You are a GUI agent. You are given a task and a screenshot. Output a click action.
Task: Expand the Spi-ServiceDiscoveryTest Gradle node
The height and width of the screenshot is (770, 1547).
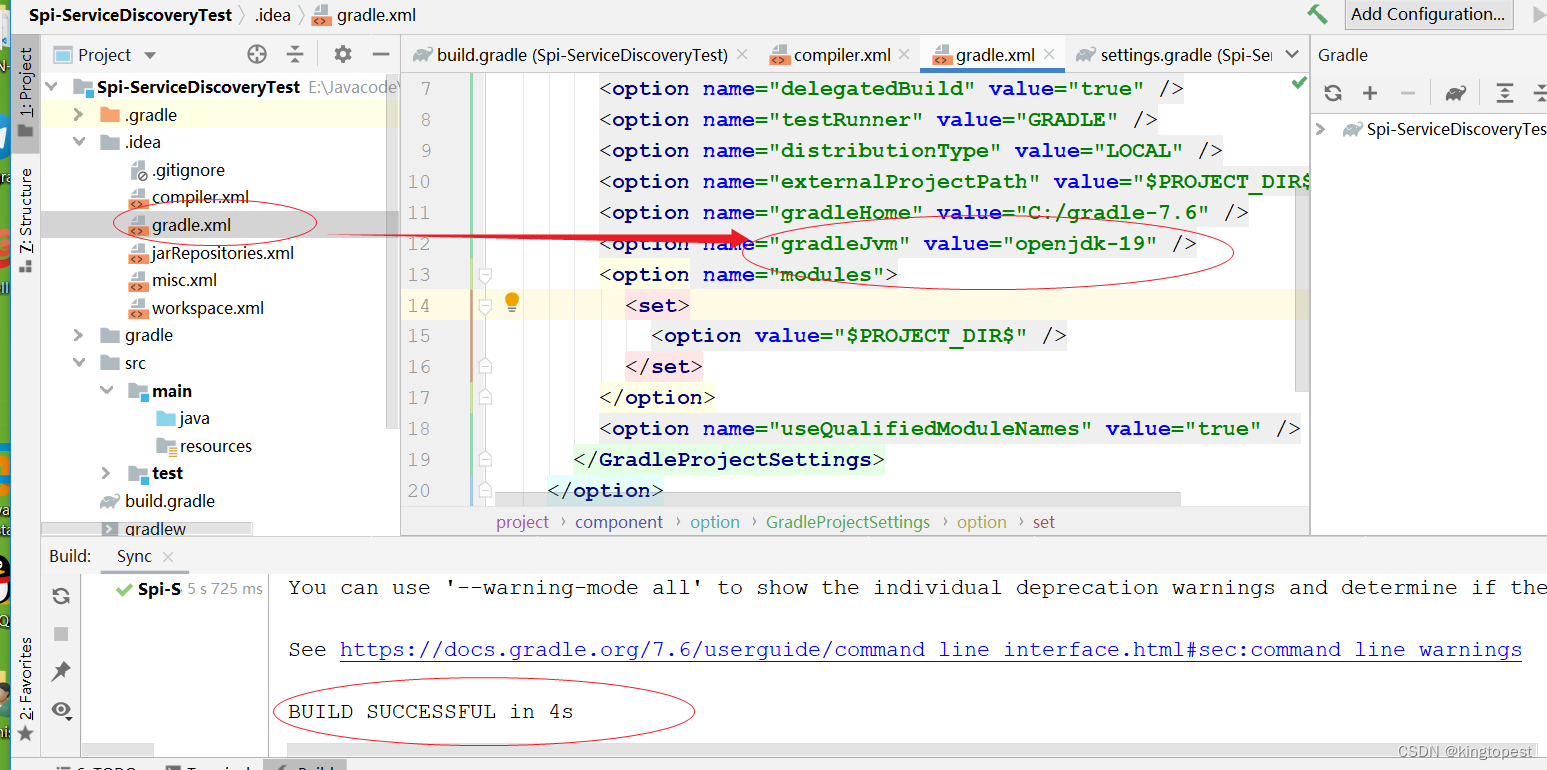tap(1322, 129)
